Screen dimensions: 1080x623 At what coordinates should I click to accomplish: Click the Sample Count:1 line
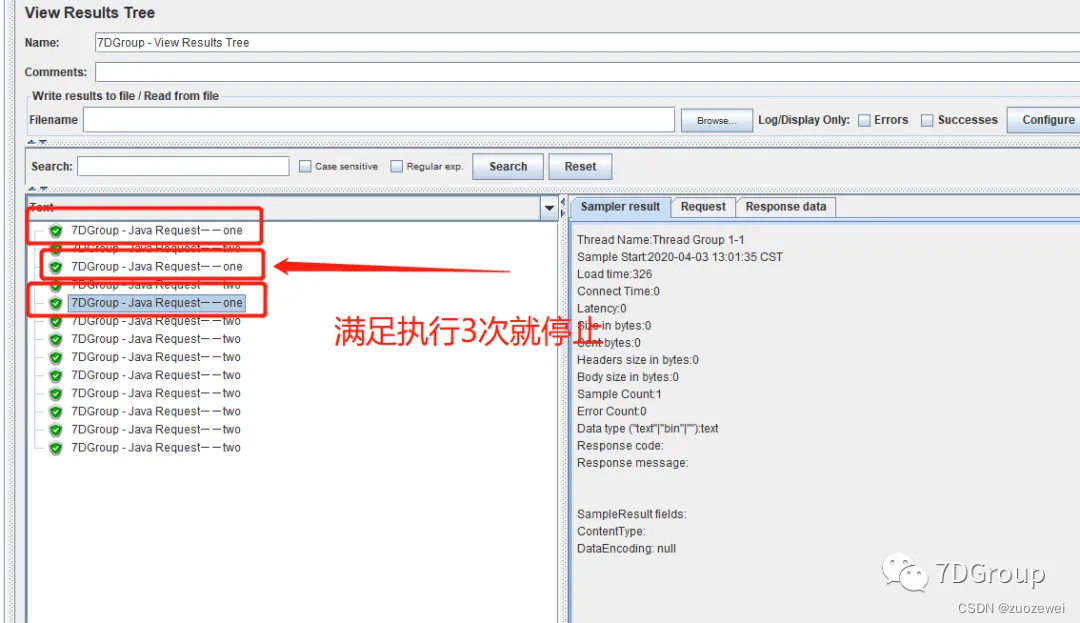[619, 394]
